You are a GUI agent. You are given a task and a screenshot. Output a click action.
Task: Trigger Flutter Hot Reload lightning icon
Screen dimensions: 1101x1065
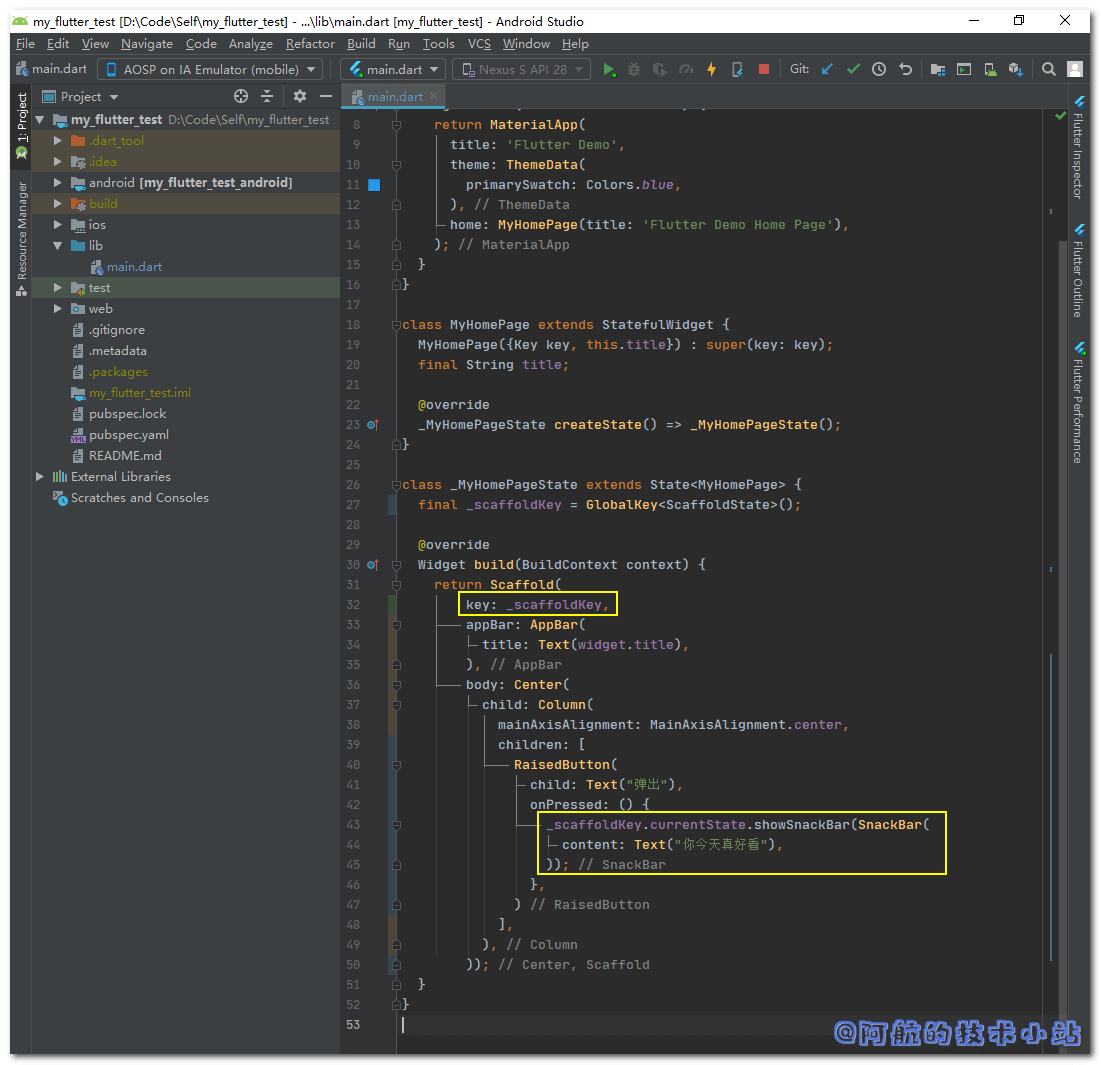[711, 70]
